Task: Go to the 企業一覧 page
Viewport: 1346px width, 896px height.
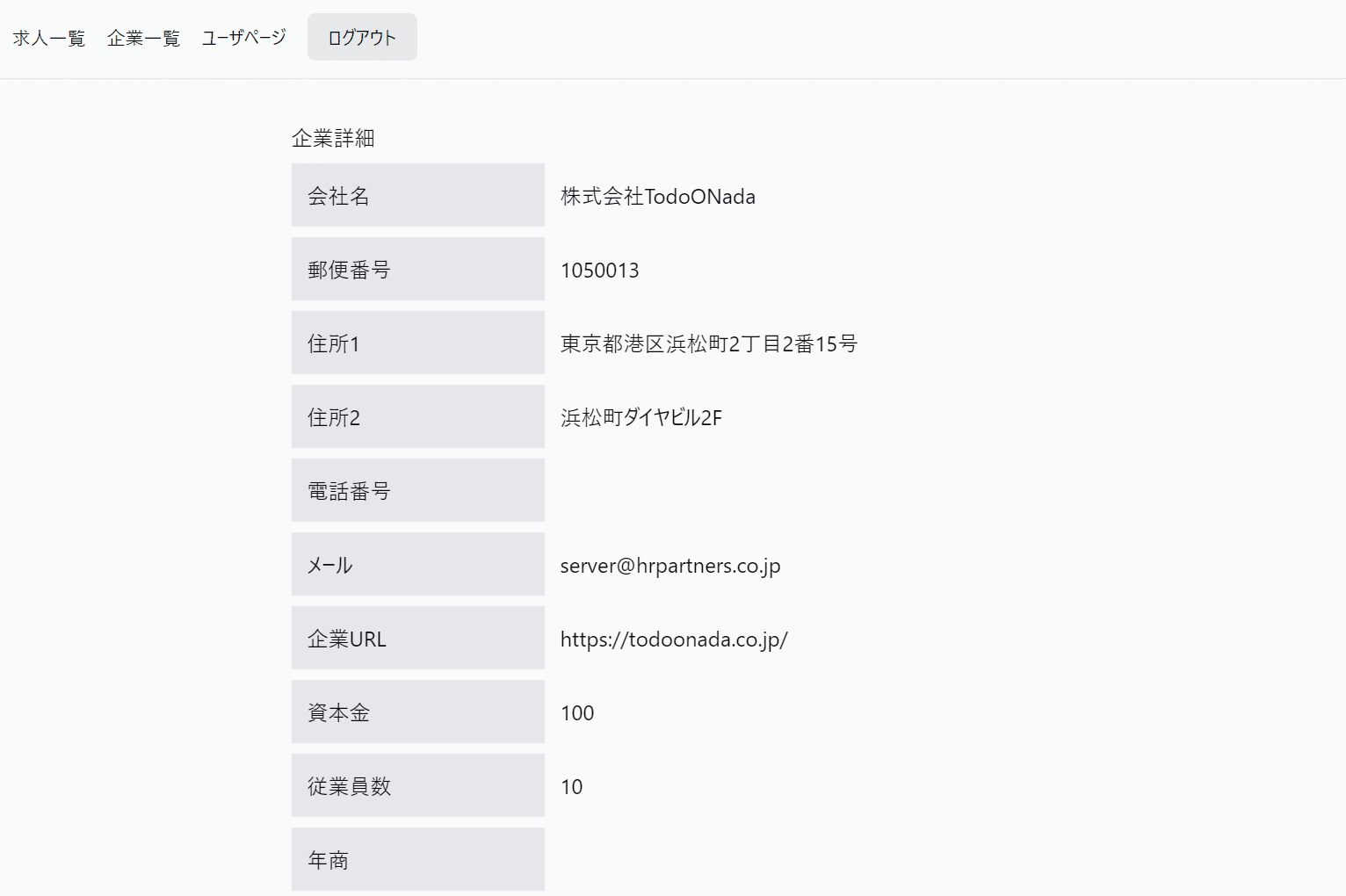Action: click(x=143, y=38)
